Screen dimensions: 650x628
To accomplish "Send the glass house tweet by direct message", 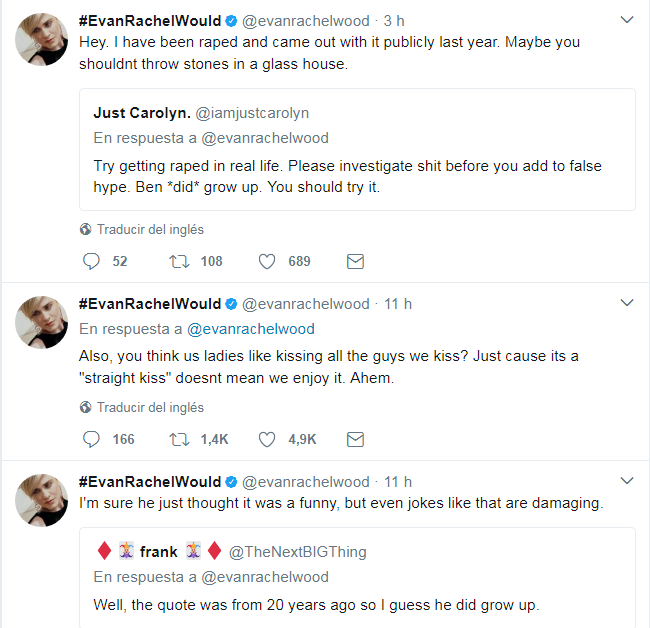I will pyautogui.click(x=354, y=261).
